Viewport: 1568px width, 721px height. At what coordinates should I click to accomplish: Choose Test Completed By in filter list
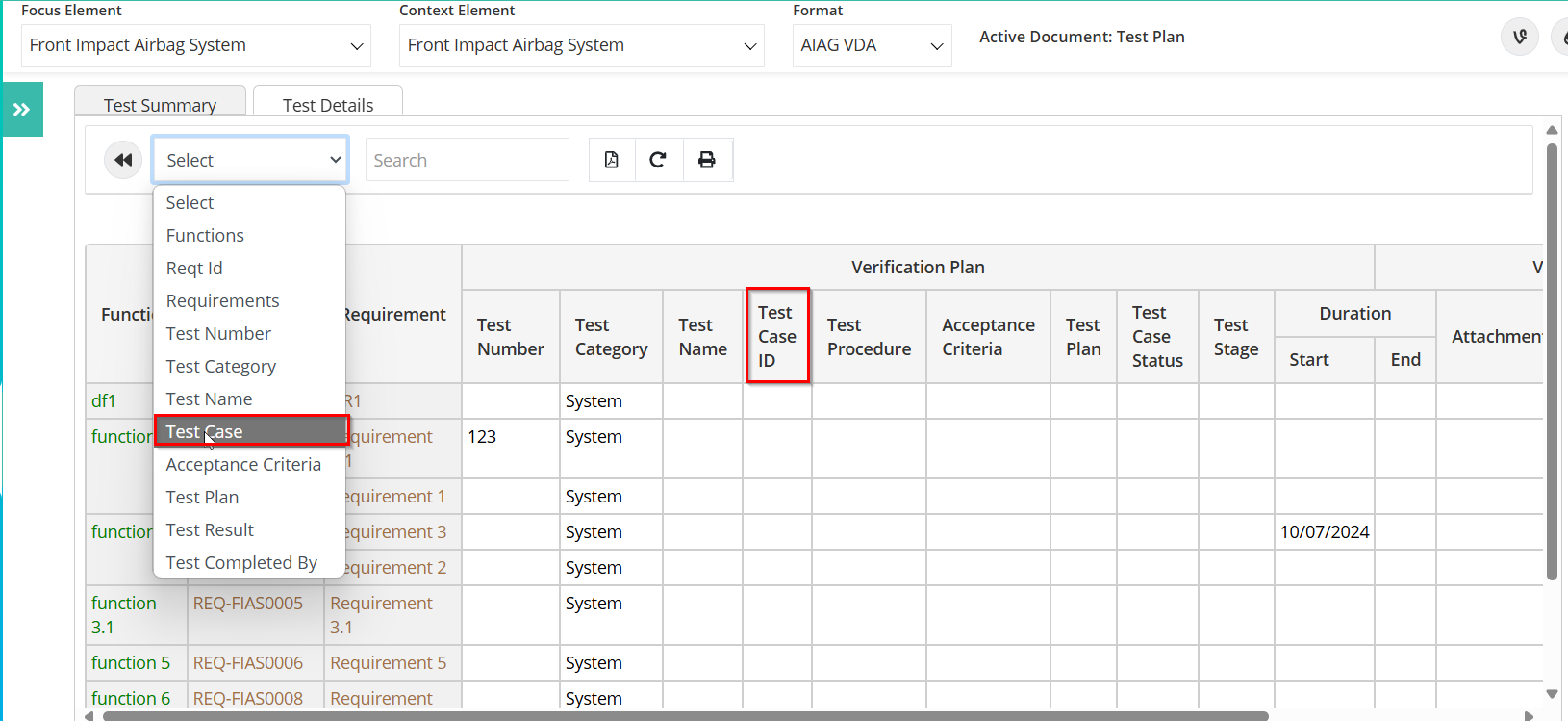249,563
